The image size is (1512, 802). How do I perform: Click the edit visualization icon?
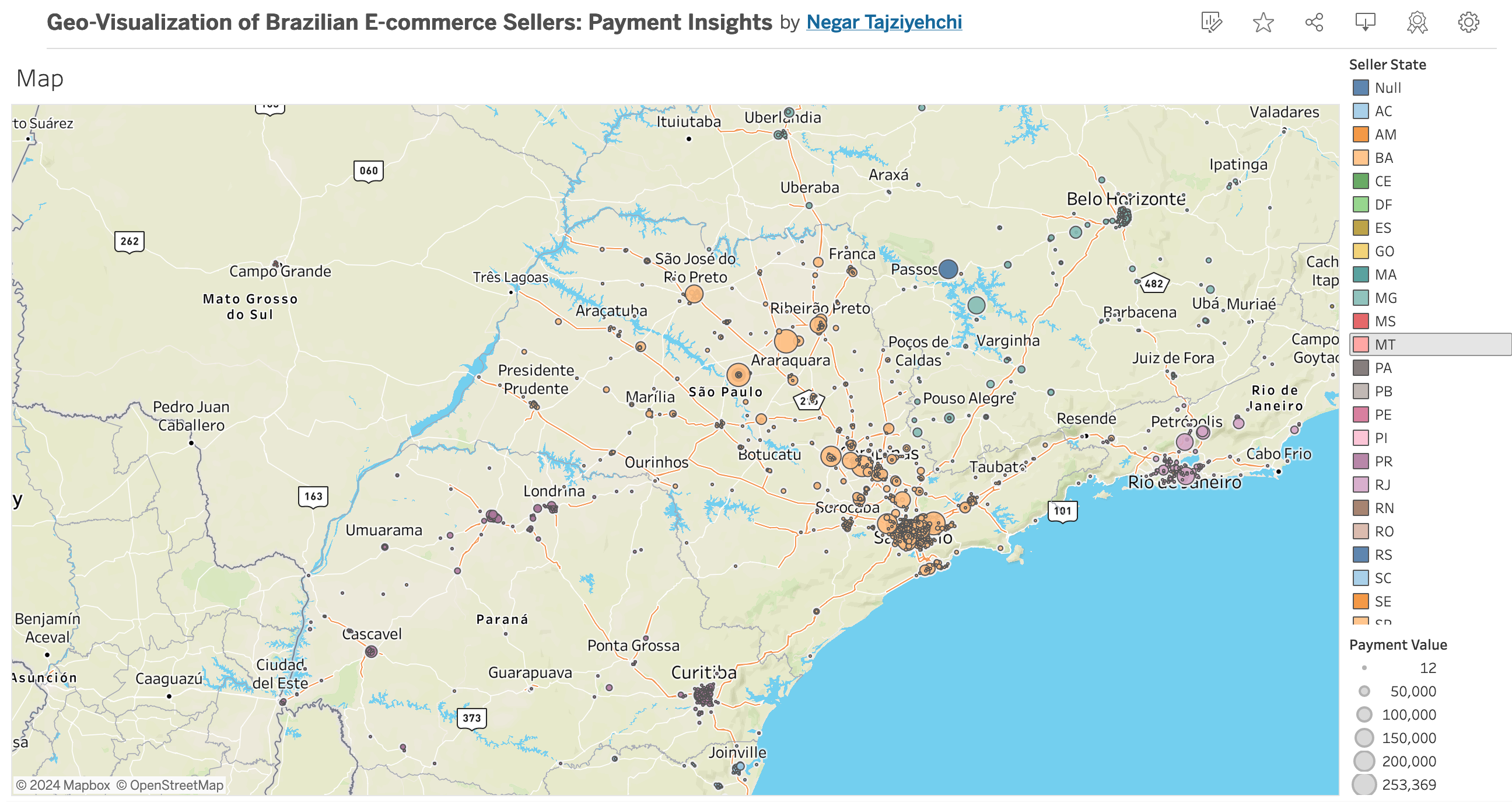pos(1211,22)
